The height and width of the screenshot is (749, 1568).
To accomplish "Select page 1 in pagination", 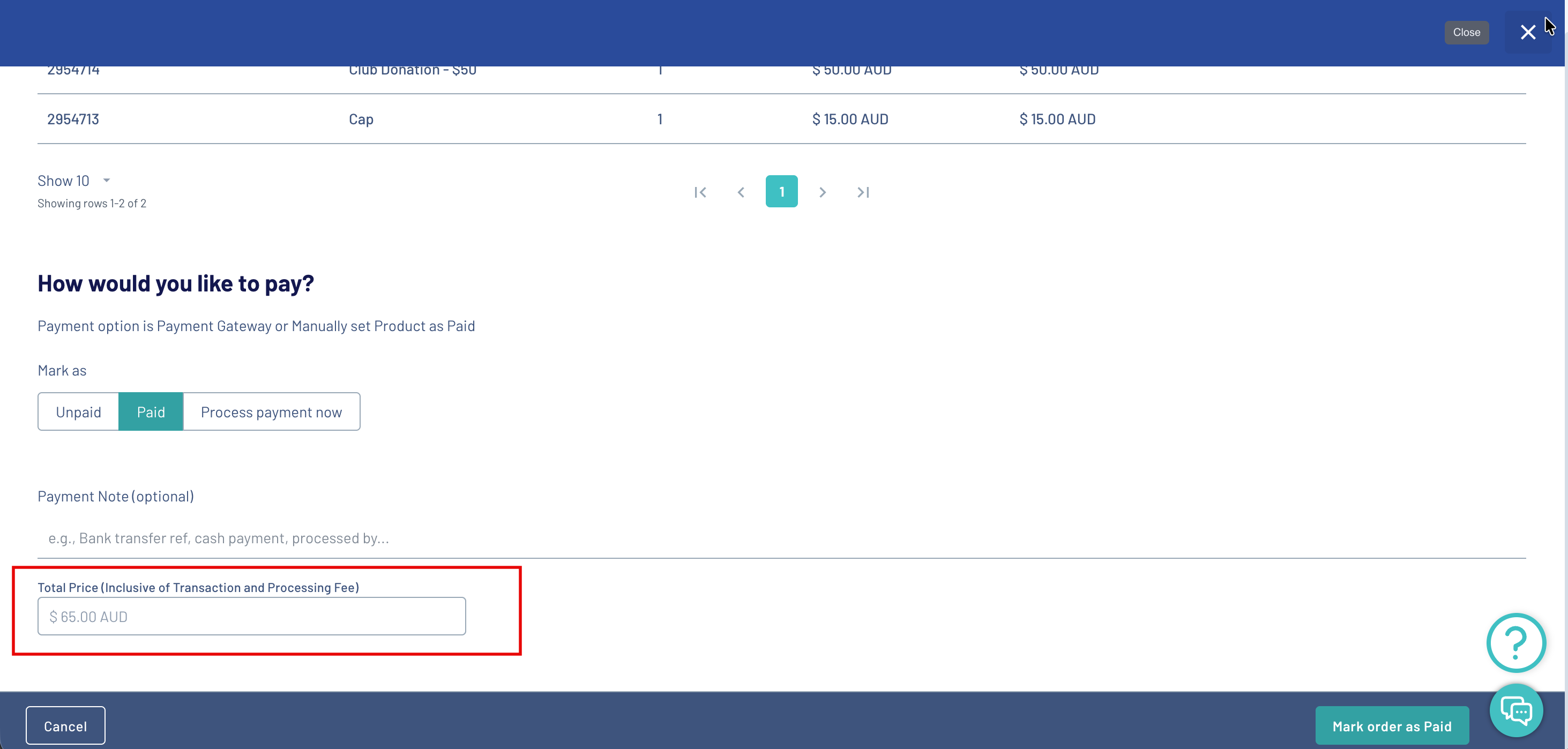I will 781,192.
